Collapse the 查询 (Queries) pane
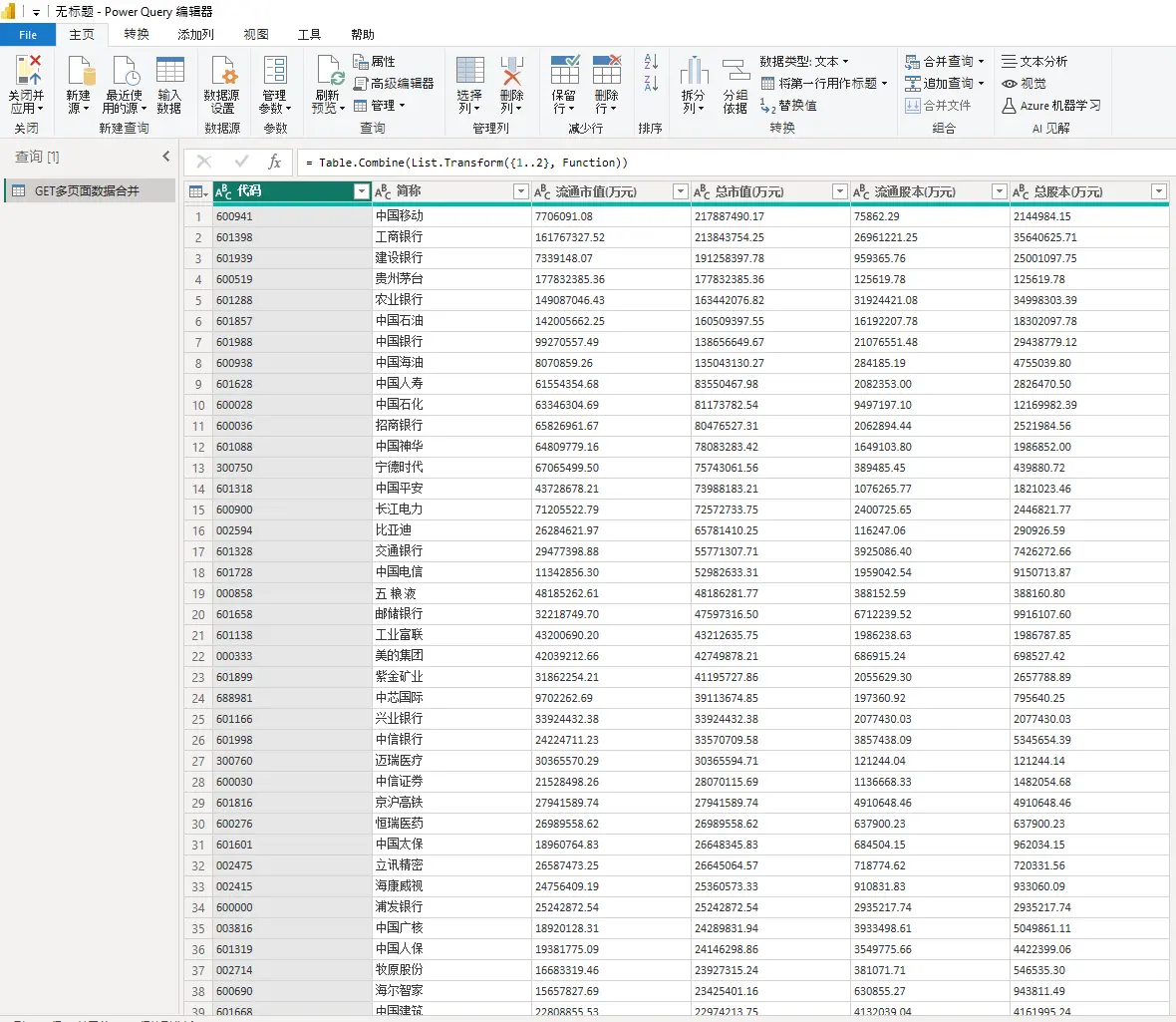The width and height of the screenshot is (1176, 1022). [x=165, y=157]
